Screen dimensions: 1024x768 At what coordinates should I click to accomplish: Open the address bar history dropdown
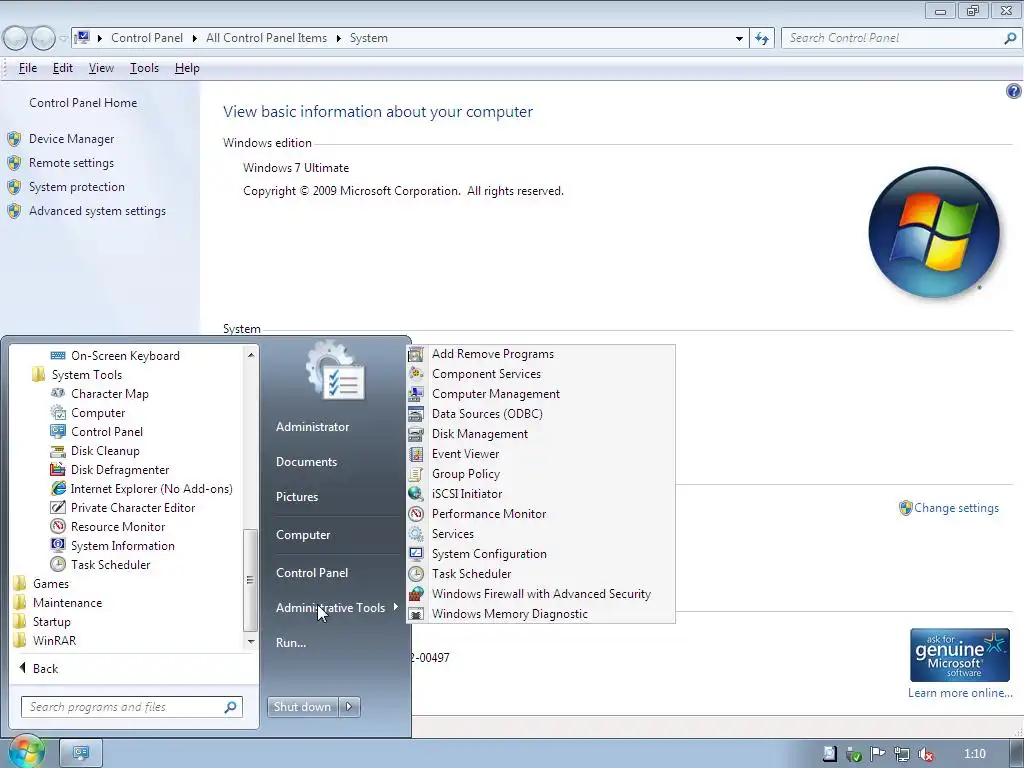pyautogui.click(x=739, y=39)
